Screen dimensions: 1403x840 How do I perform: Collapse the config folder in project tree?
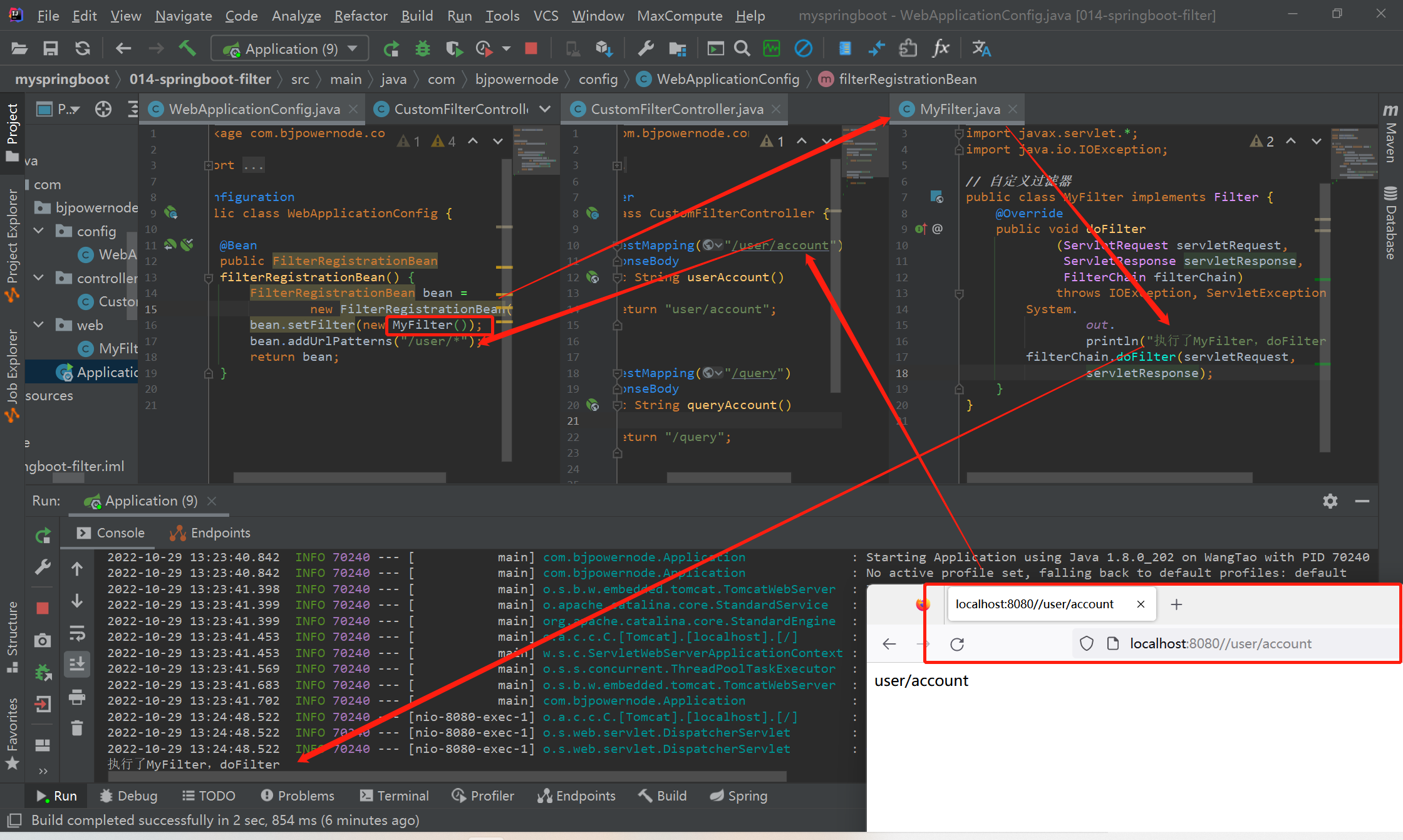[x=39, y=231]
